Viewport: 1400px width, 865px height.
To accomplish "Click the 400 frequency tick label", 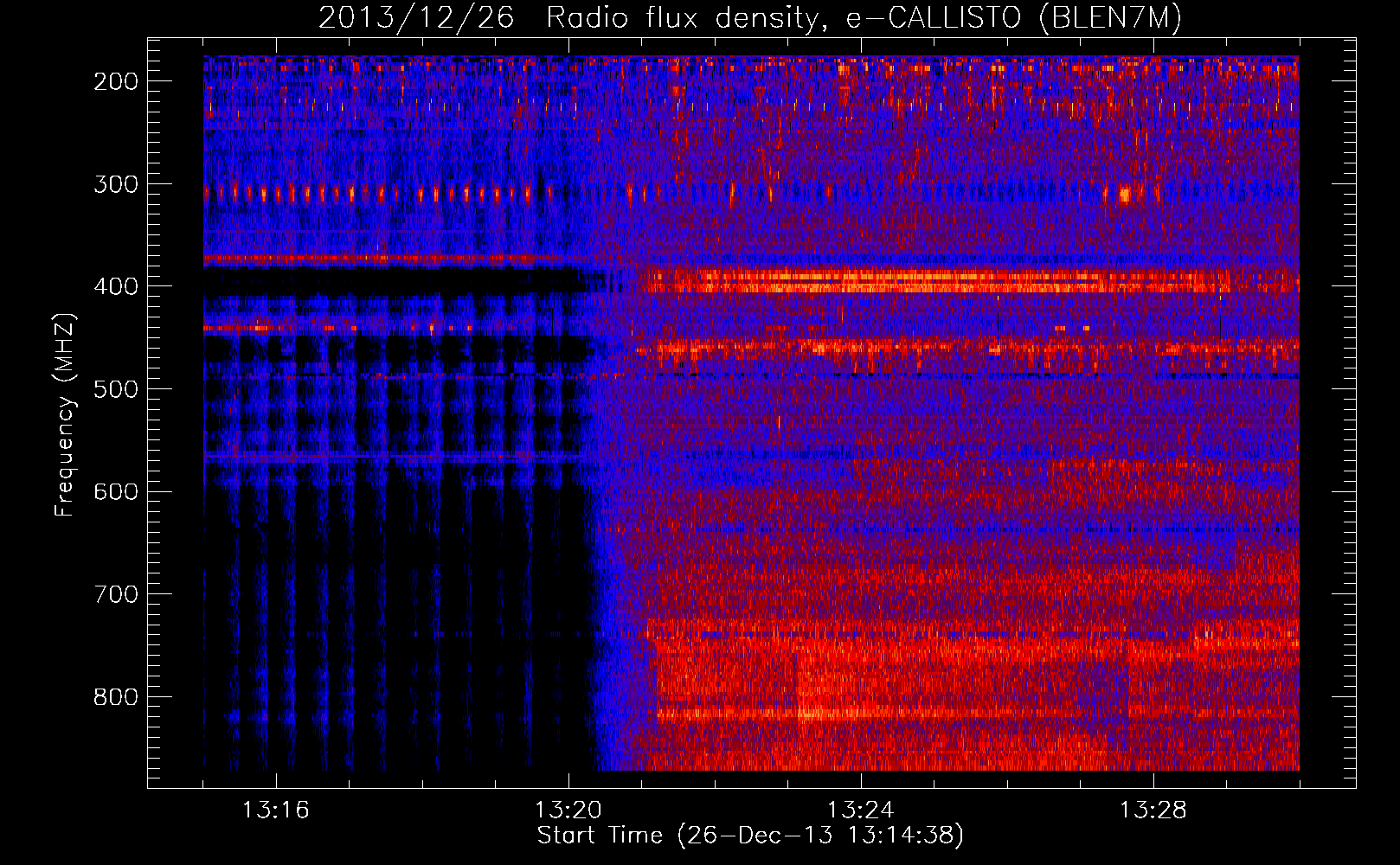I will 116,286.
